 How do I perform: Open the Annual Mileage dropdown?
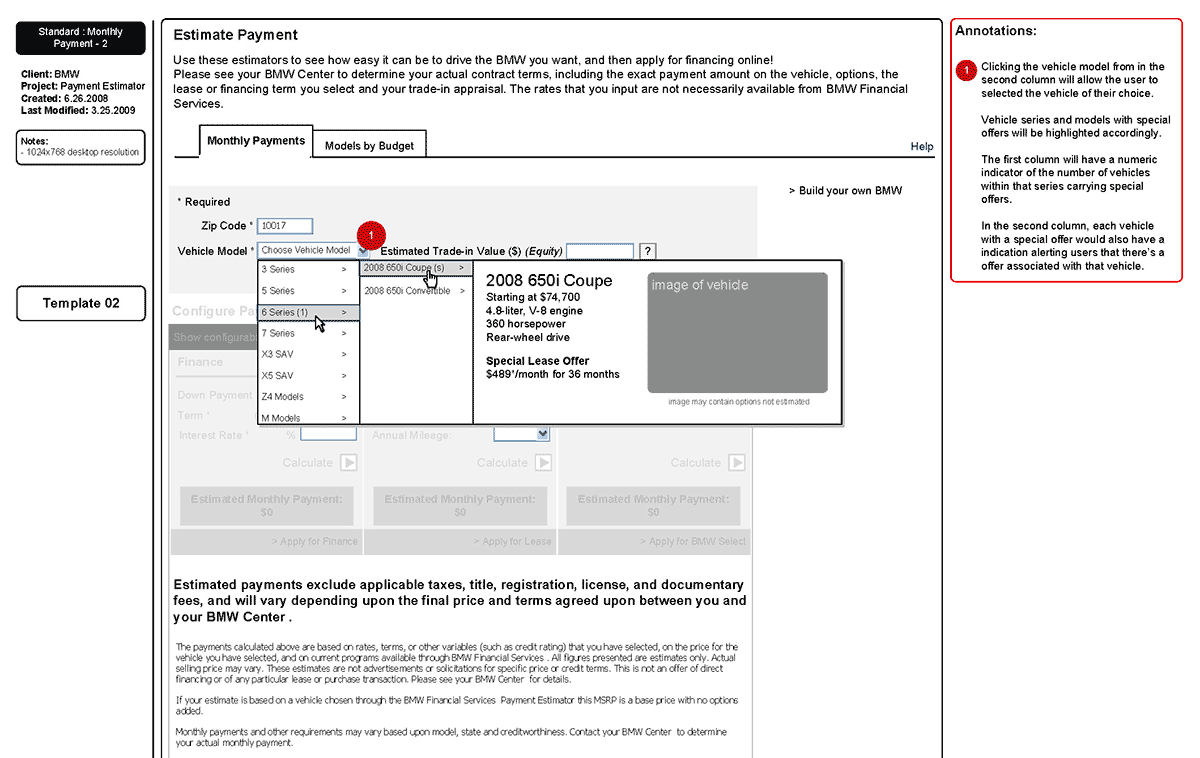(522, 434)
